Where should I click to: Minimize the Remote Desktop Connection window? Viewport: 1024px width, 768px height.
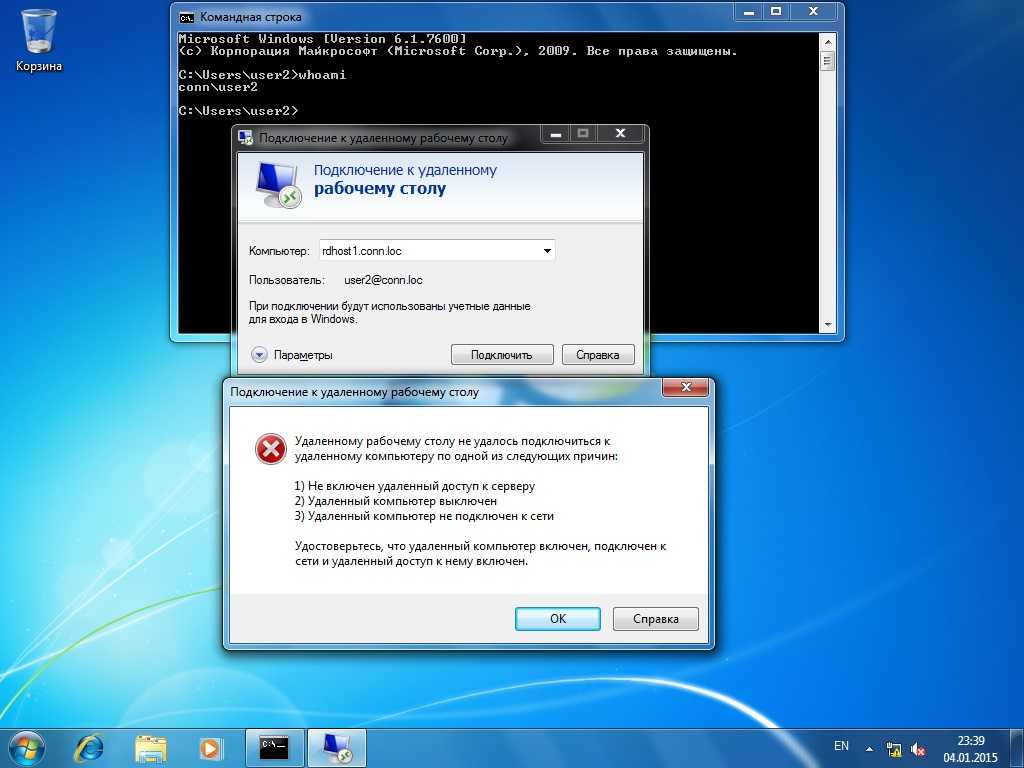pyautogui.click(x=556, y=134)
